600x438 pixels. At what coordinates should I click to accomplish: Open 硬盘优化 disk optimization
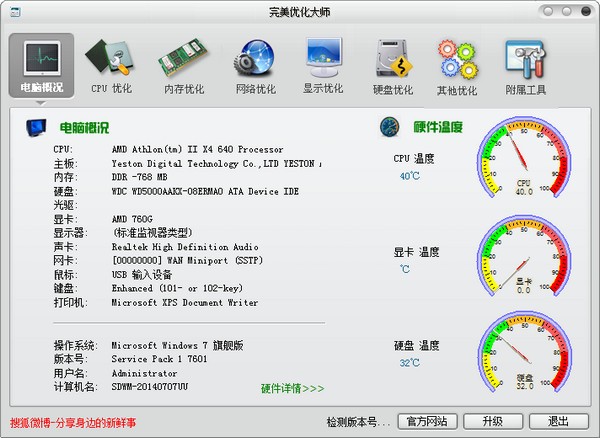tap(393, 67)
